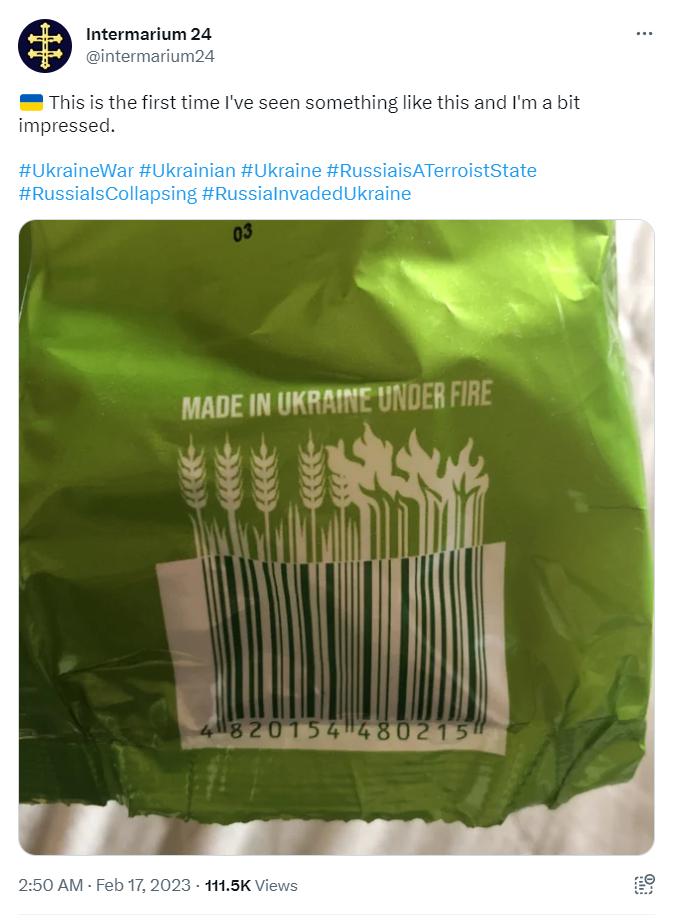Click the post analytics icon at bottom right
This screenshot has height=922, width=673.
click(645, 884)
